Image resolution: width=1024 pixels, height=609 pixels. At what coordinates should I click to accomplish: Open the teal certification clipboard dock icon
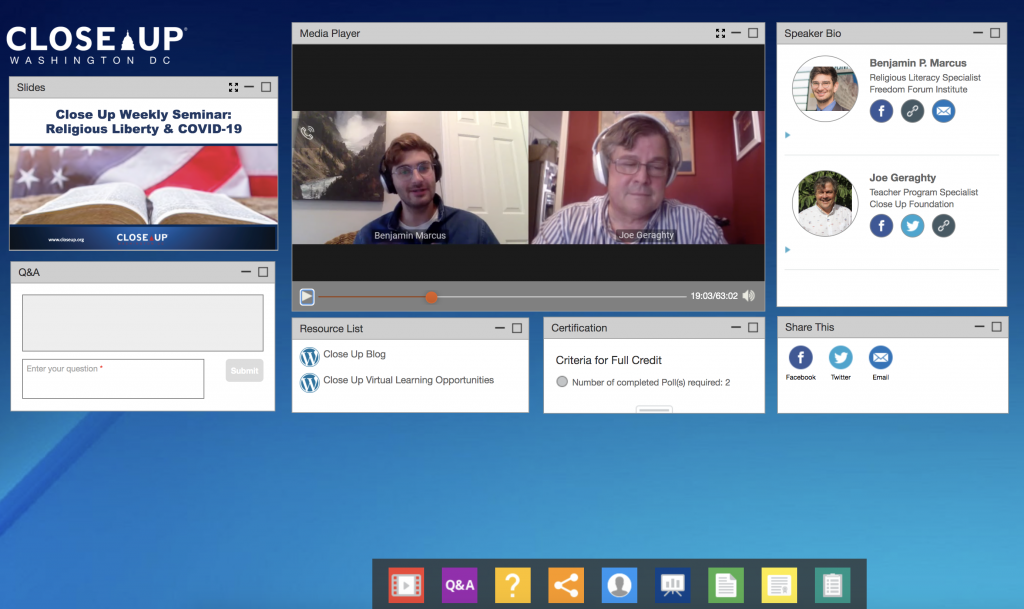point(833,585)
